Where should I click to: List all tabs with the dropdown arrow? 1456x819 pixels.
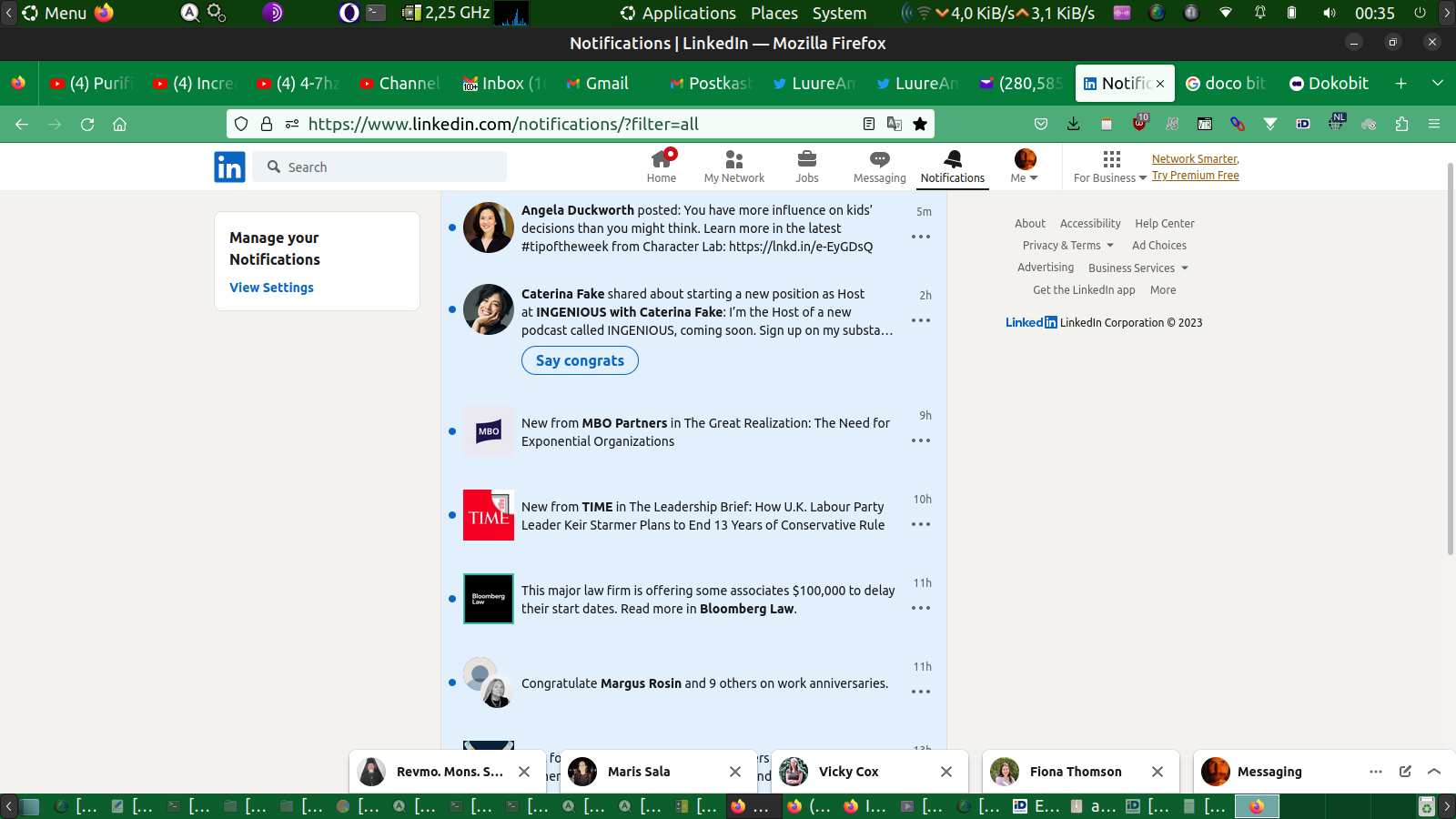[x=1438, y=84]
